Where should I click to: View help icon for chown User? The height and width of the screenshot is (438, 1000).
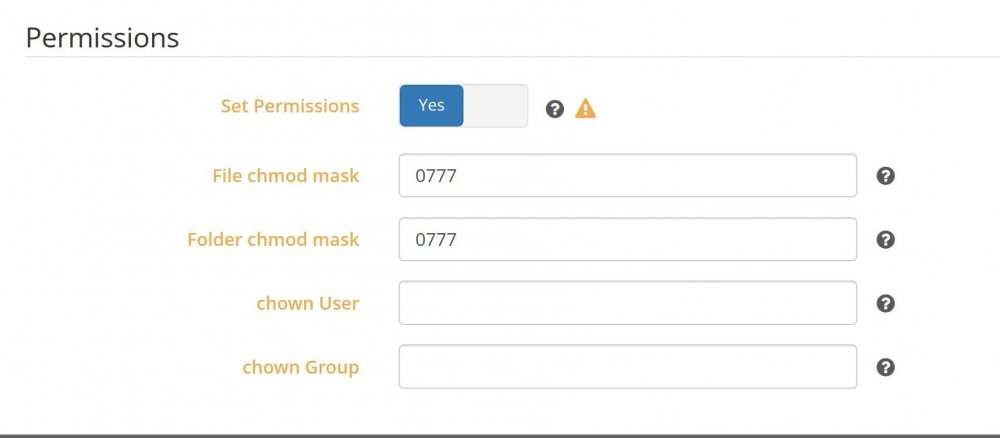click(x=885, y=303)
